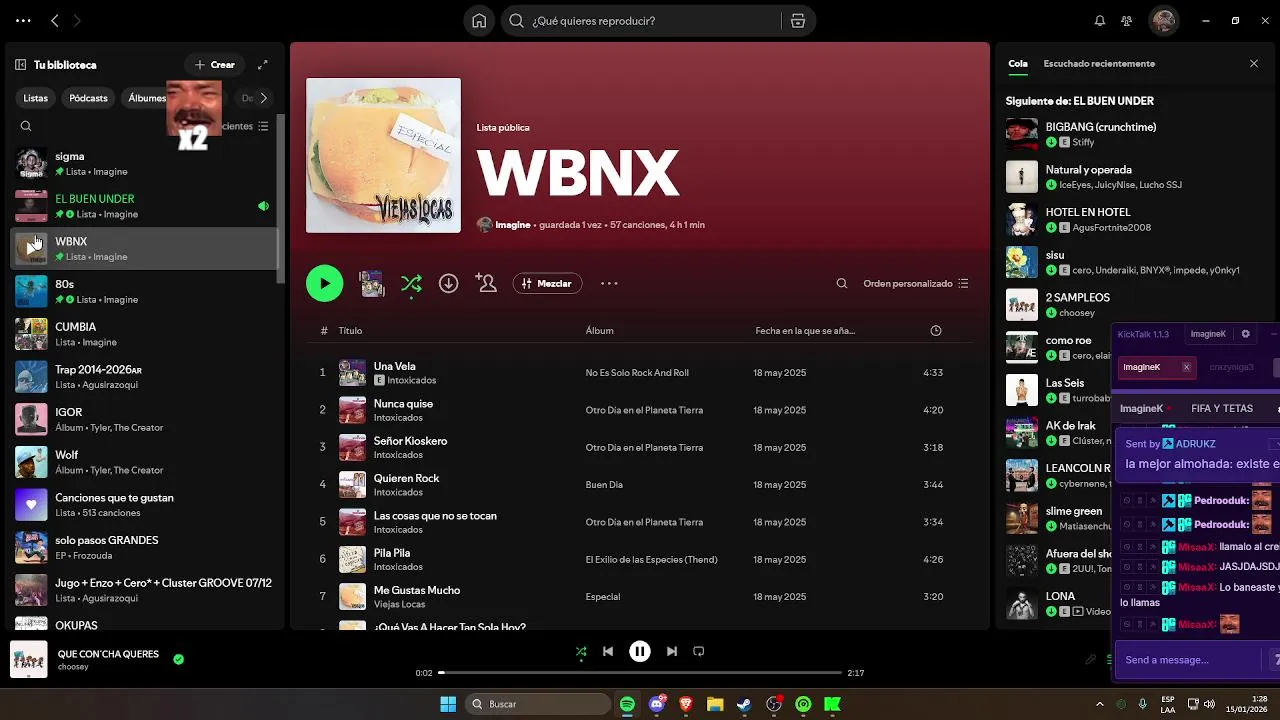Select the Pódcasts filter chip
The width and height of the screenshot is (1280, 720).
[x=88, y=98]
